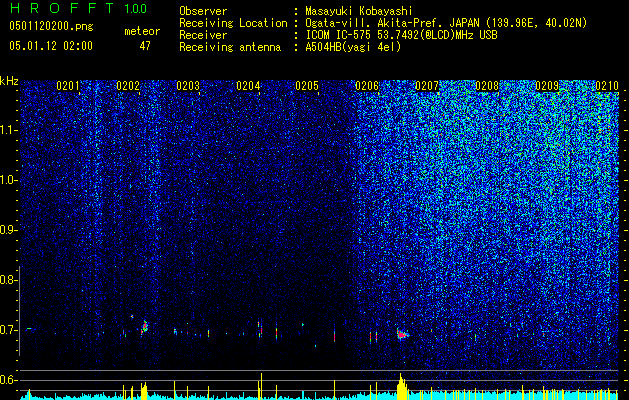Click observer name Masayuki Kobayashi

(359, 11)
